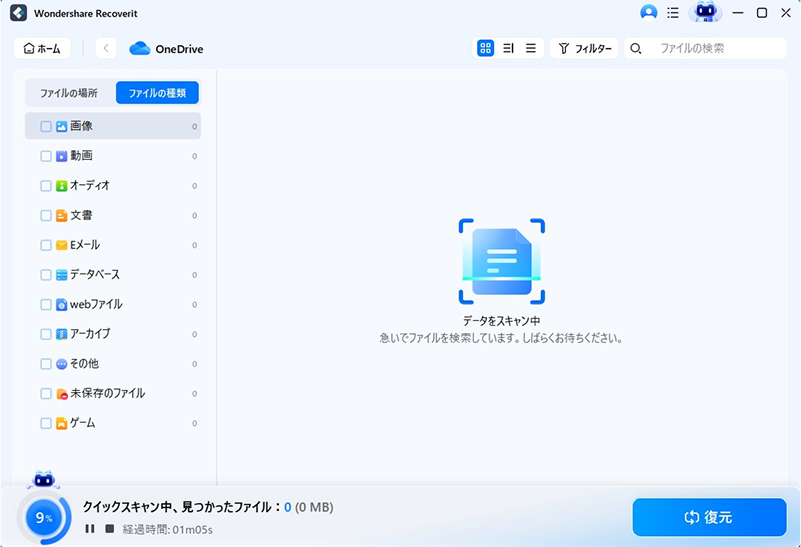Open the フィルター filter dropdown
The width and height of the screenshot is (801, 547).
(584, 48)
